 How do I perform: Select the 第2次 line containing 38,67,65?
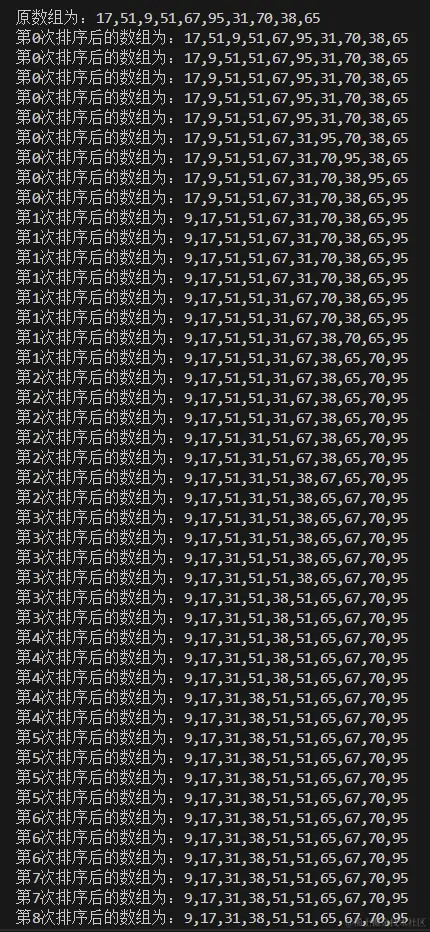[x=212, y=478]
